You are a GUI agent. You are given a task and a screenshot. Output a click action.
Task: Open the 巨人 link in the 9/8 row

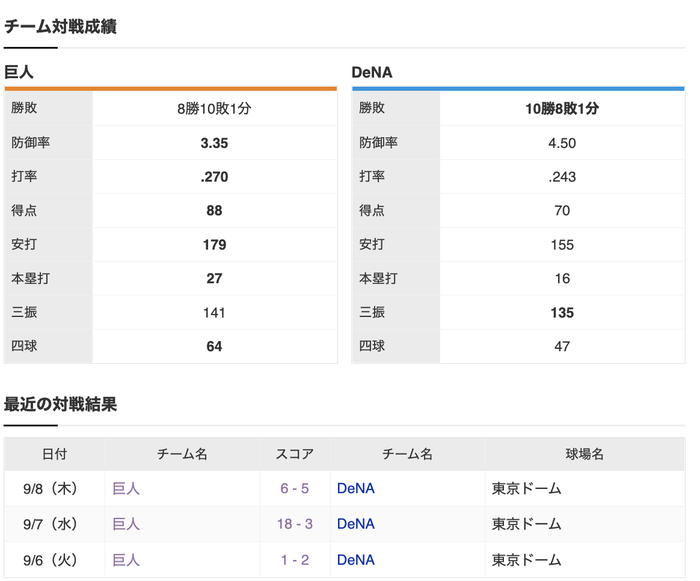click(126, 488)
